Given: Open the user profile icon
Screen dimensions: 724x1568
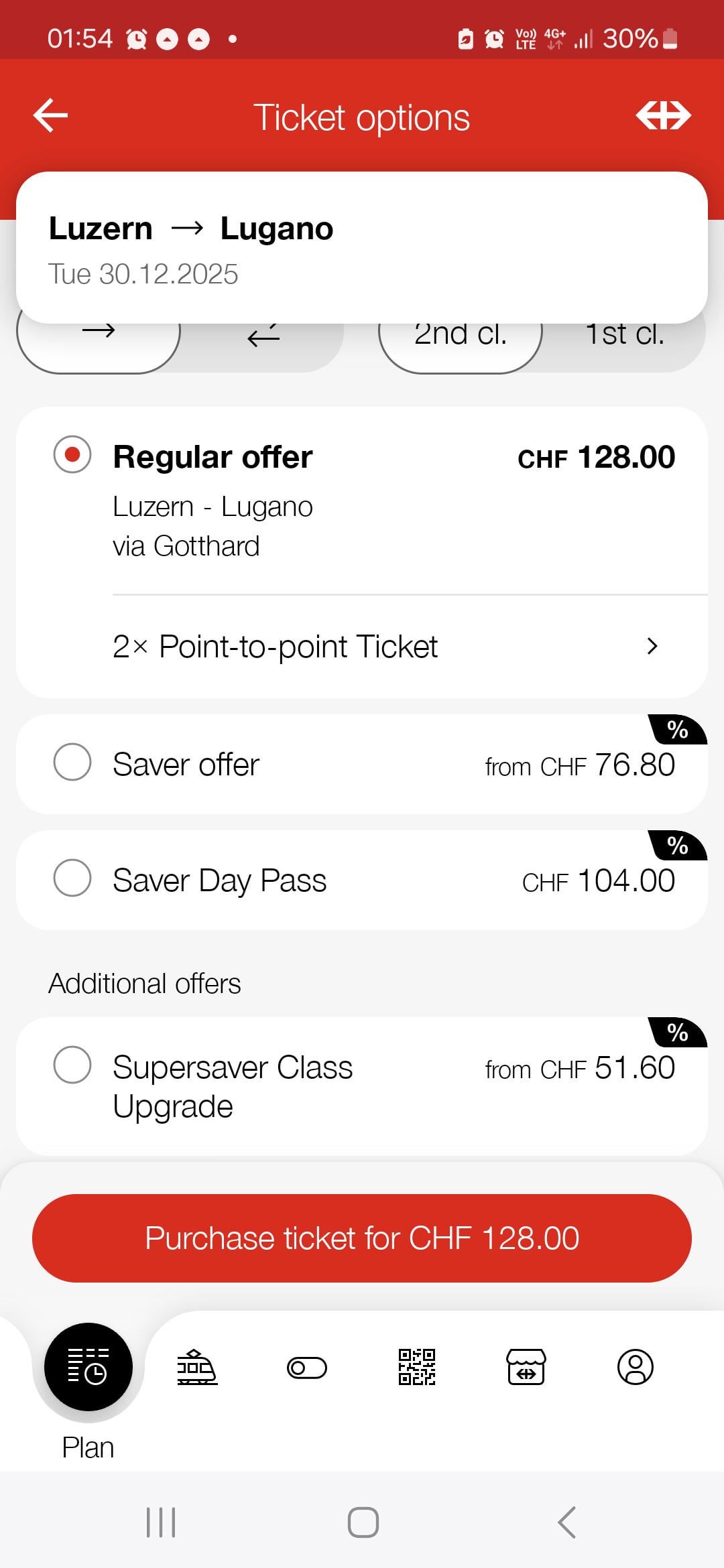Looking at the screenshot, I should tap(636, 1367).
